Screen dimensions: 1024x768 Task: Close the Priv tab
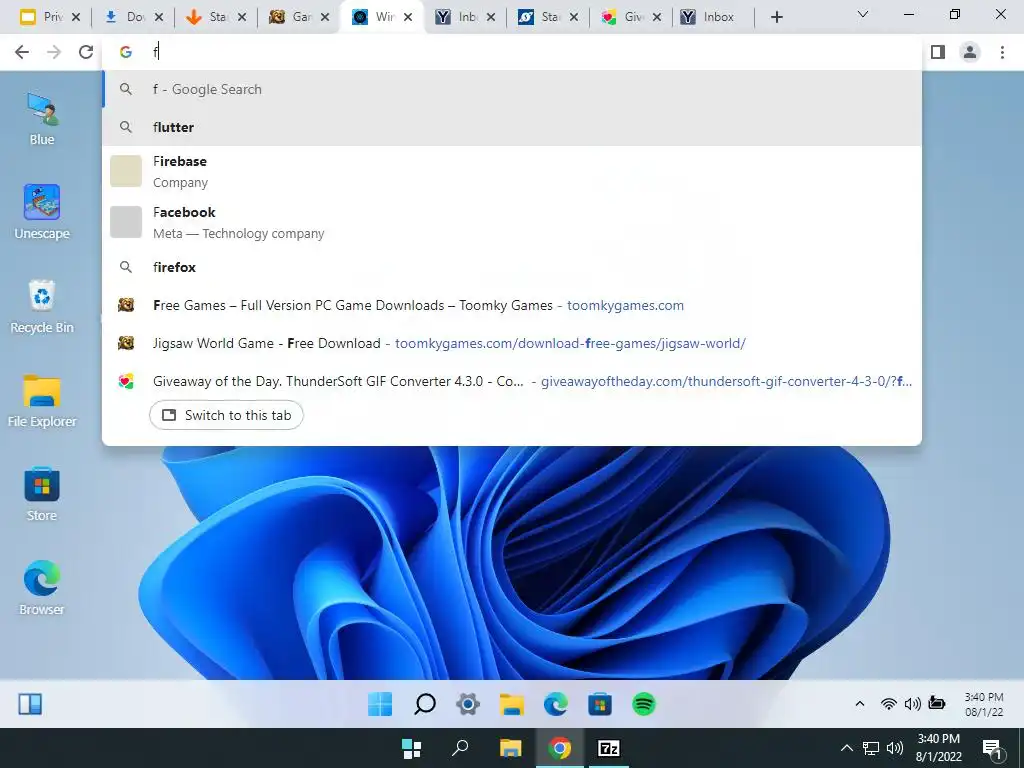click(76, 18)
